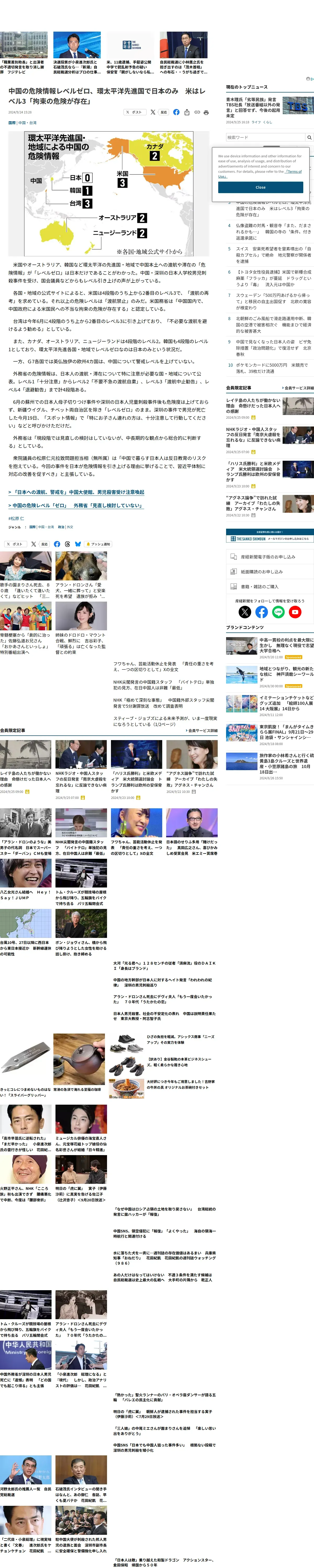This screenshot has width=314, height=1568.
Task: Open the Terms of Use link in notice
Action: pyautogui.click(x=293, y=172)
